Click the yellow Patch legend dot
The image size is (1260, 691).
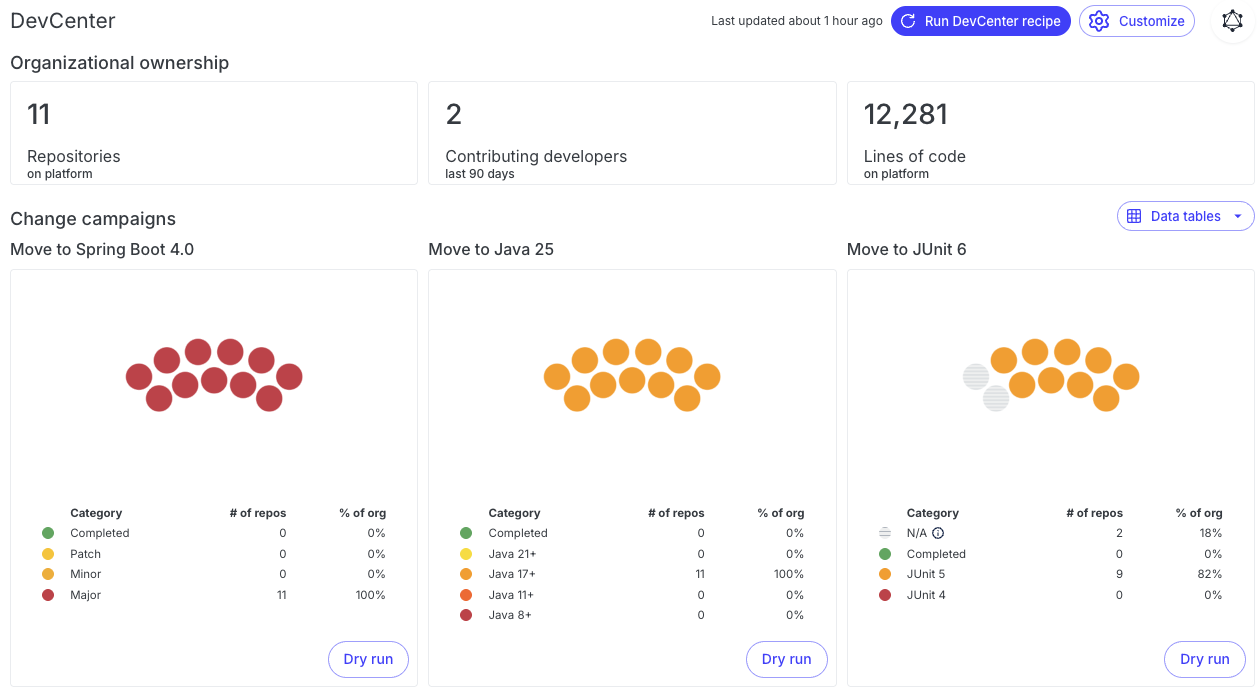click(48, 554)
